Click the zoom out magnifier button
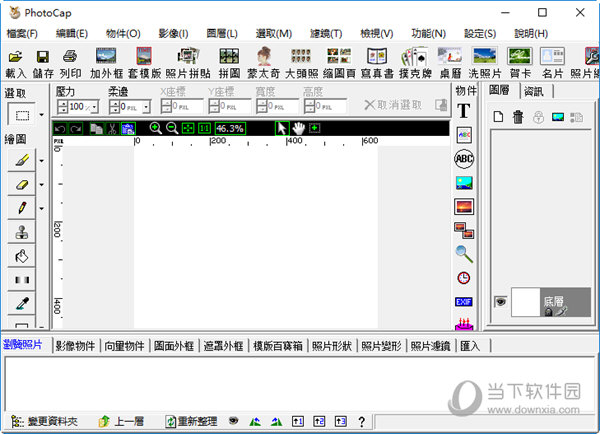Image resolution: width=600 pixels, height=434 pixels. pyautogui.click(x=172, y=128)
